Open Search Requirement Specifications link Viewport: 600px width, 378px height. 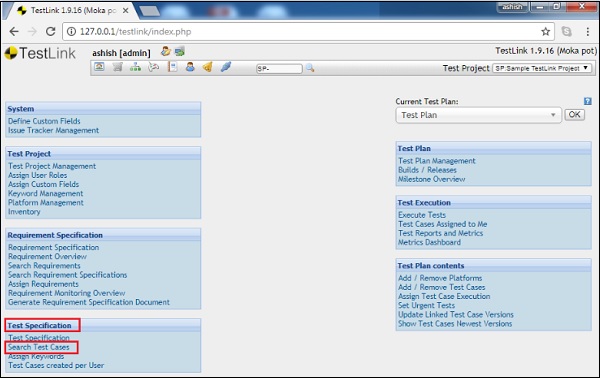pyautogui.click(x=68, y=275)
